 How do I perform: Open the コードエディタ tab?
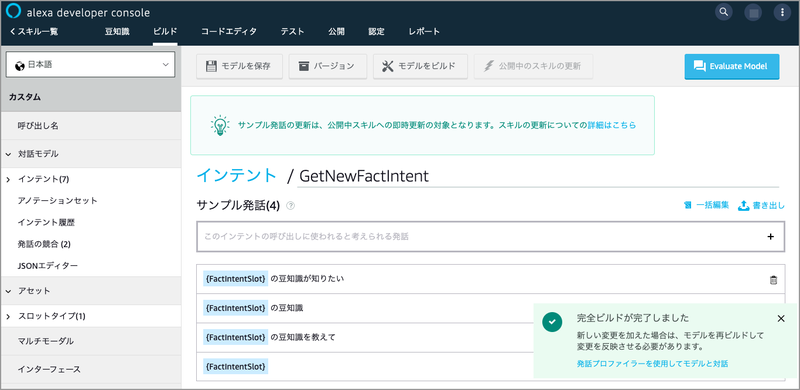[229, 32]
